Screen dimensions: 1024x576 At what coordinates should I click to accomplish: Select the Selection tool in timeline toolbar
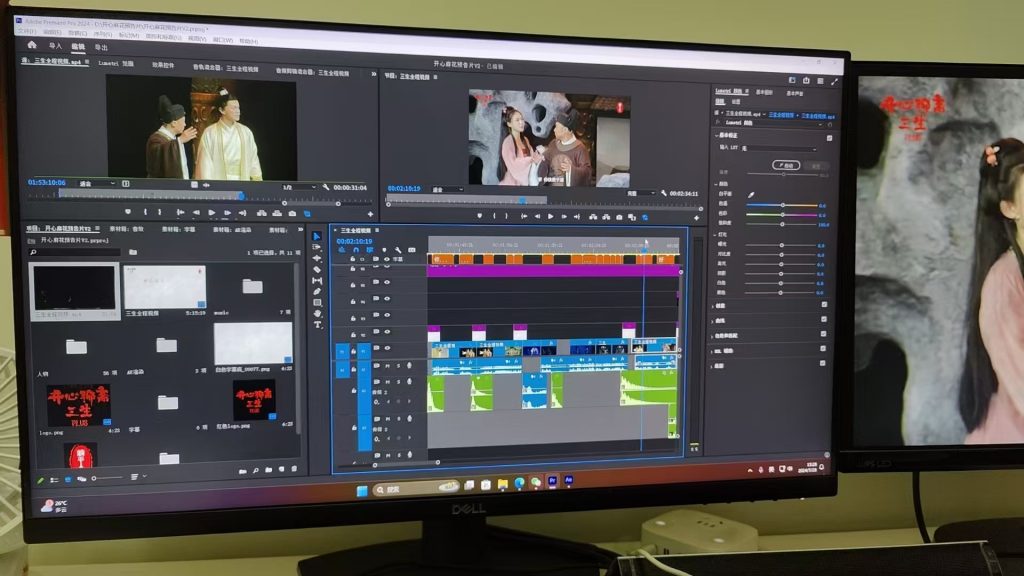tap(317, 236)
